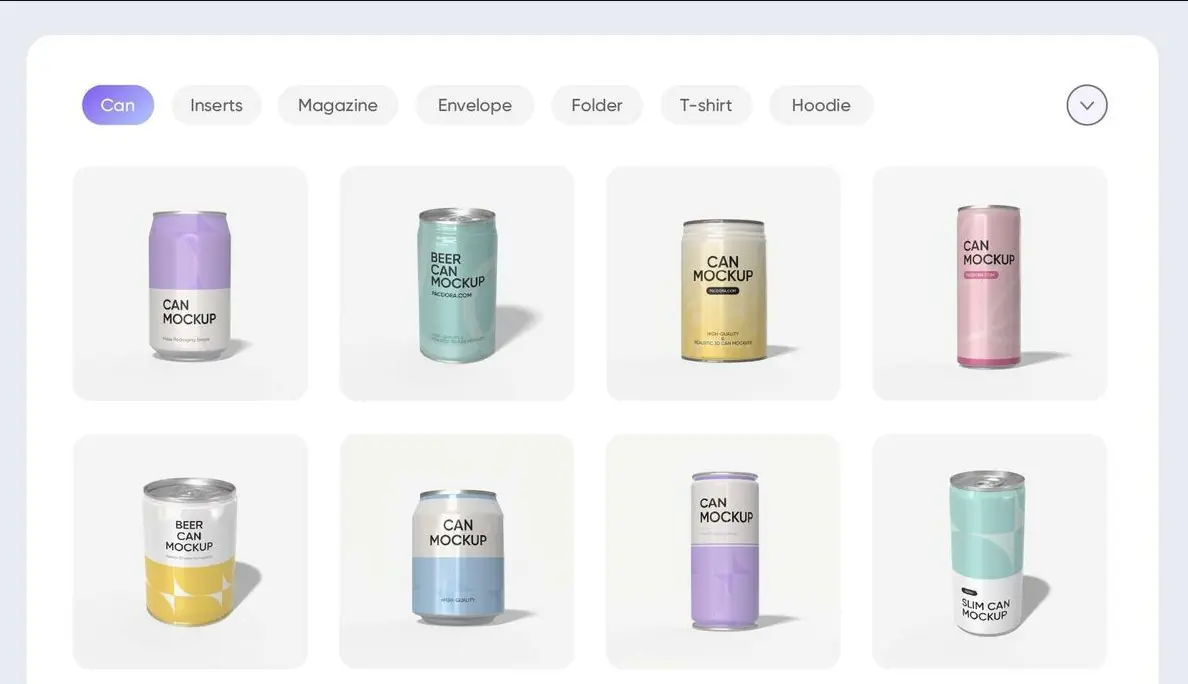
Task: Select the Envelope category chip
Action: click(x=475, y=102)
